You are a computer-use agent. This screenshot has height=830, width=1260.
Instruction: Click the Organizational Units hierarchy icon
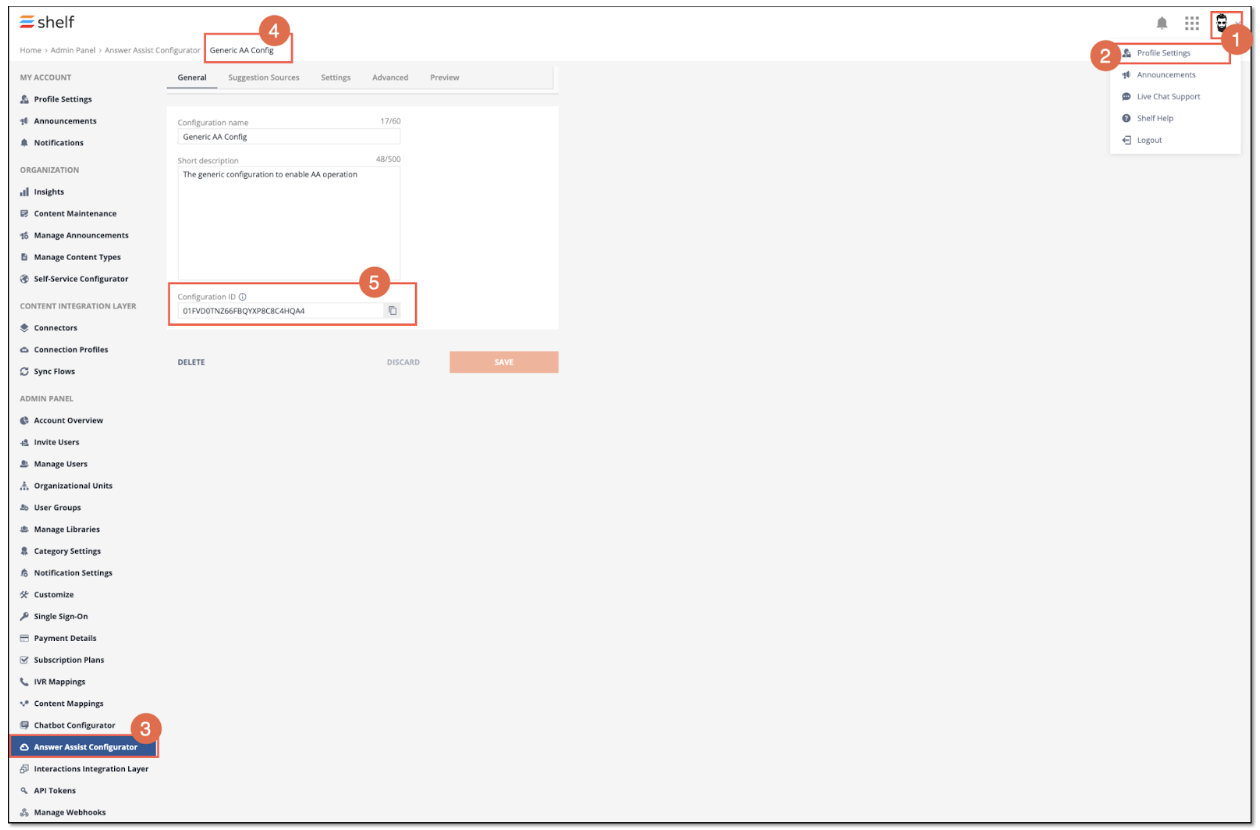coord(24,486)
